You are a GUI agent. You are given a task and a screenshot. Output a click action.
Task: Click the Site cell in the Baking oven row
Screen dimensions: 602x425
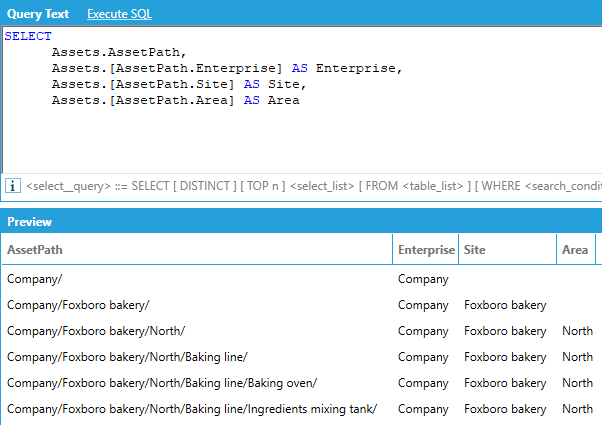[x=505, y=383]
